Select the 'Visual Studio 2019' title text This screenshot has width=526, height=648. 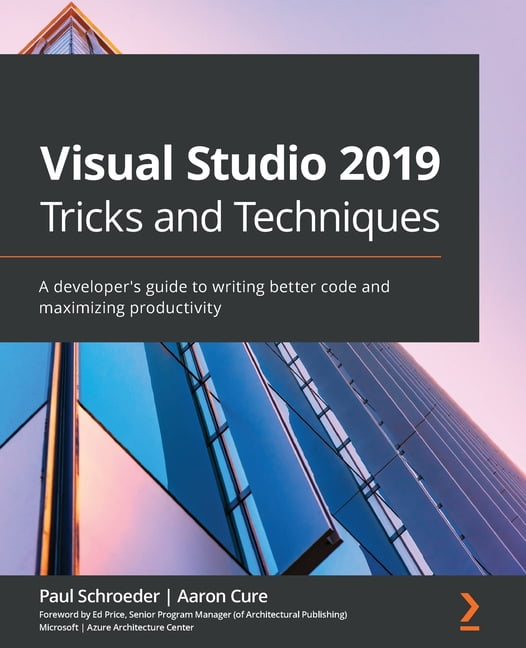[x=240, y=163]
